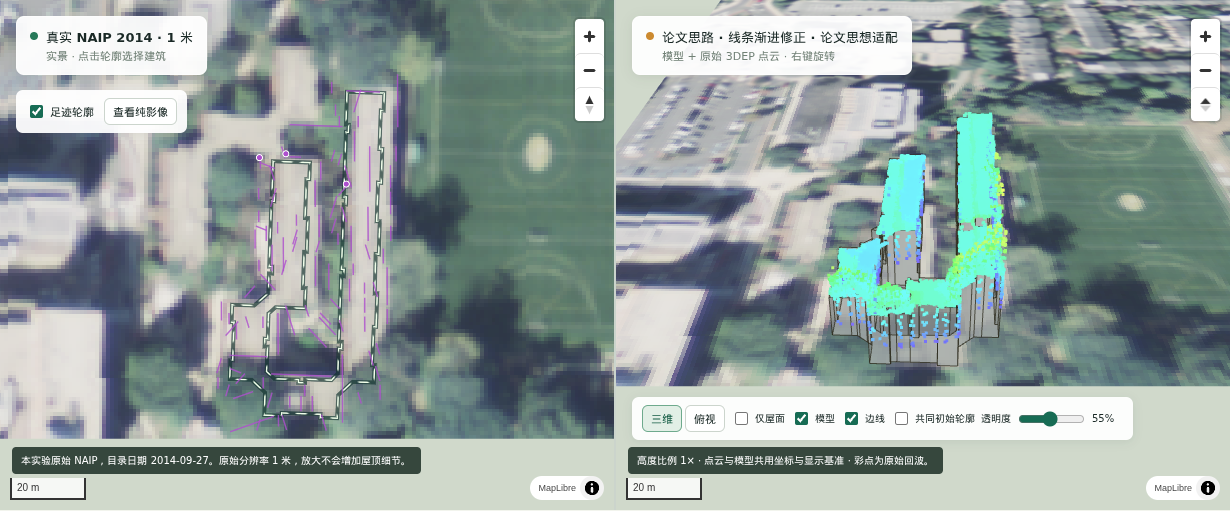Adjust the 透明度 slider
The height and width of the screenshot is (511, 1230).
coord(1051,419)
